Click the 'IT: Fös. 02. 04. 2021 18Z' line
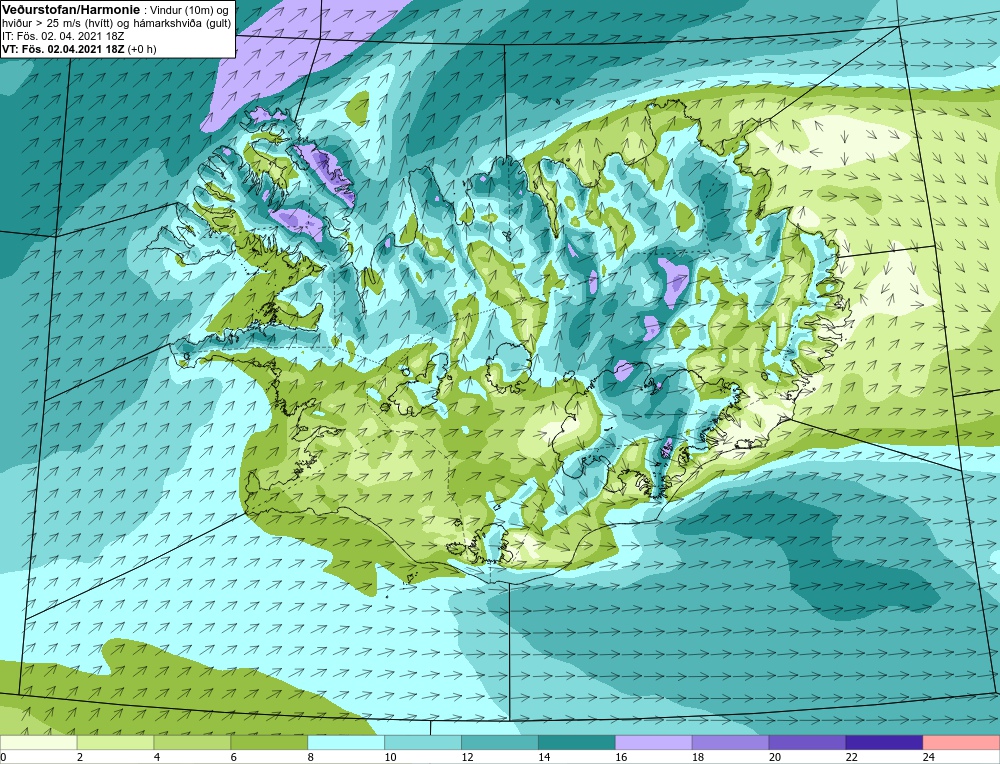This screenshot has height=764, width=1000. click(x=63, y=36)
